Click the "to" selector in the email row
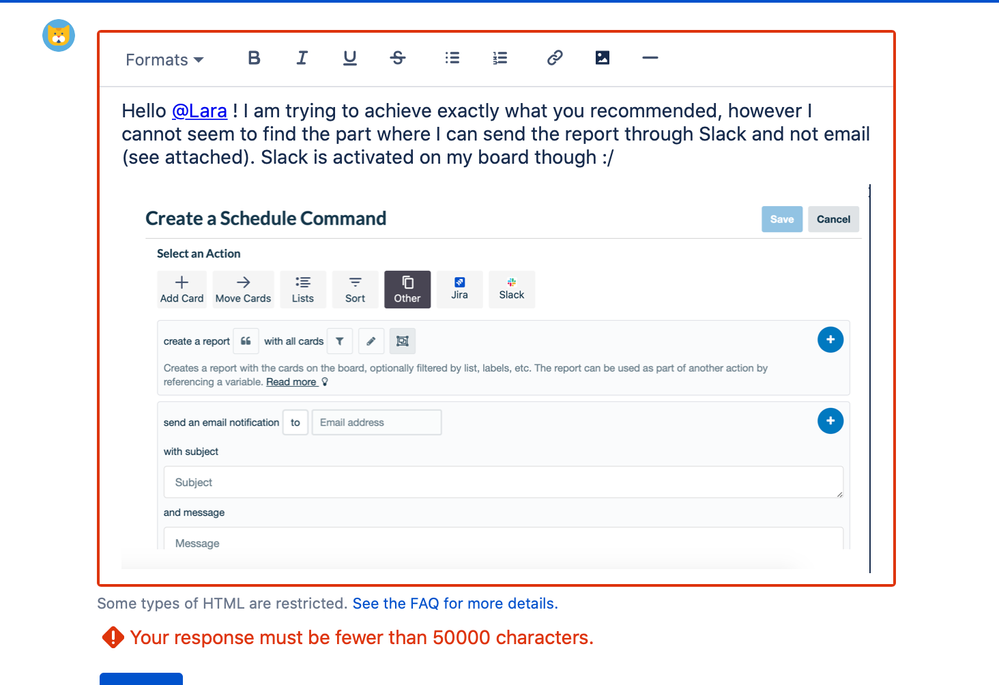 (x=295, y=422)
